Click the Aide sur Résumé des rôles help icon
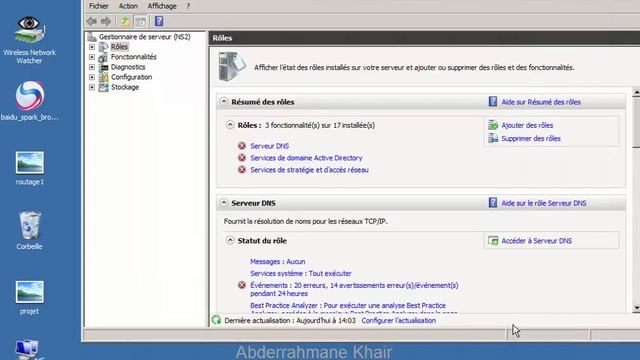Image resolution: width=640 pixels, height=360 pixels. (x=493, y=102)
